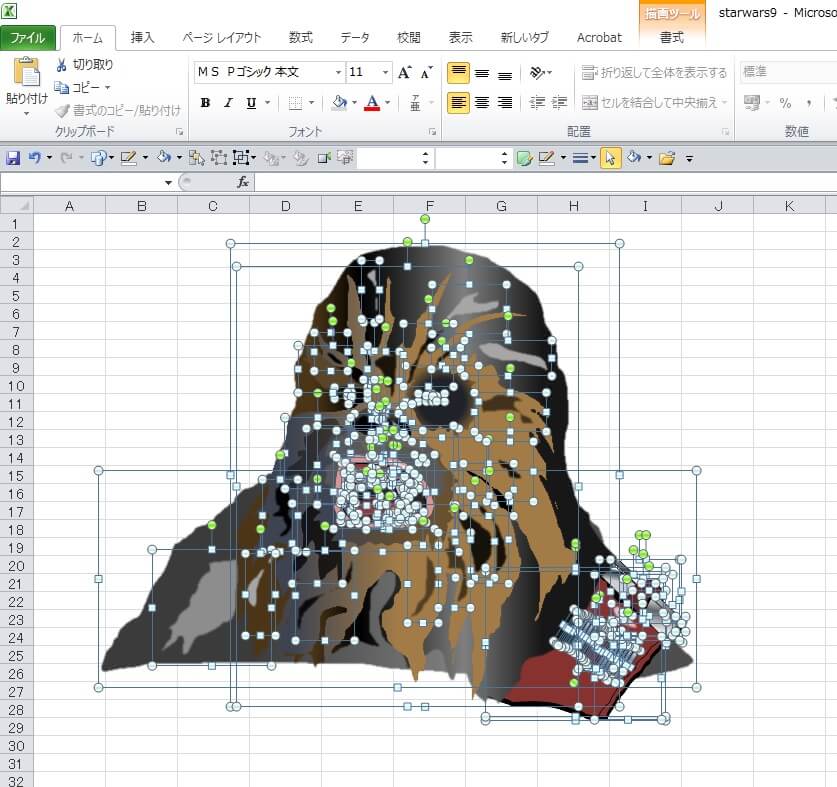Switch to Page Layout (ページ レイアウト) tab
The height and width of the screenshot is (787, 837).
pos(221,37)
